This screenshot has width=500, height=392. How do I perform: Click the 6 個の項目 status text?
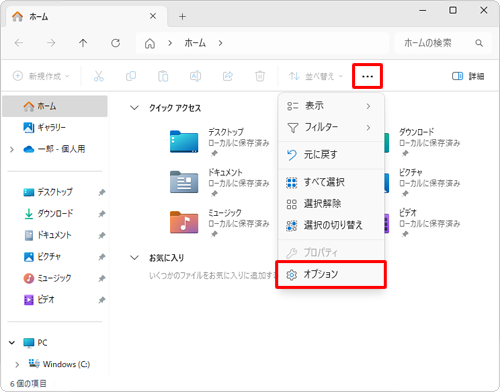[x=28, y=384]
